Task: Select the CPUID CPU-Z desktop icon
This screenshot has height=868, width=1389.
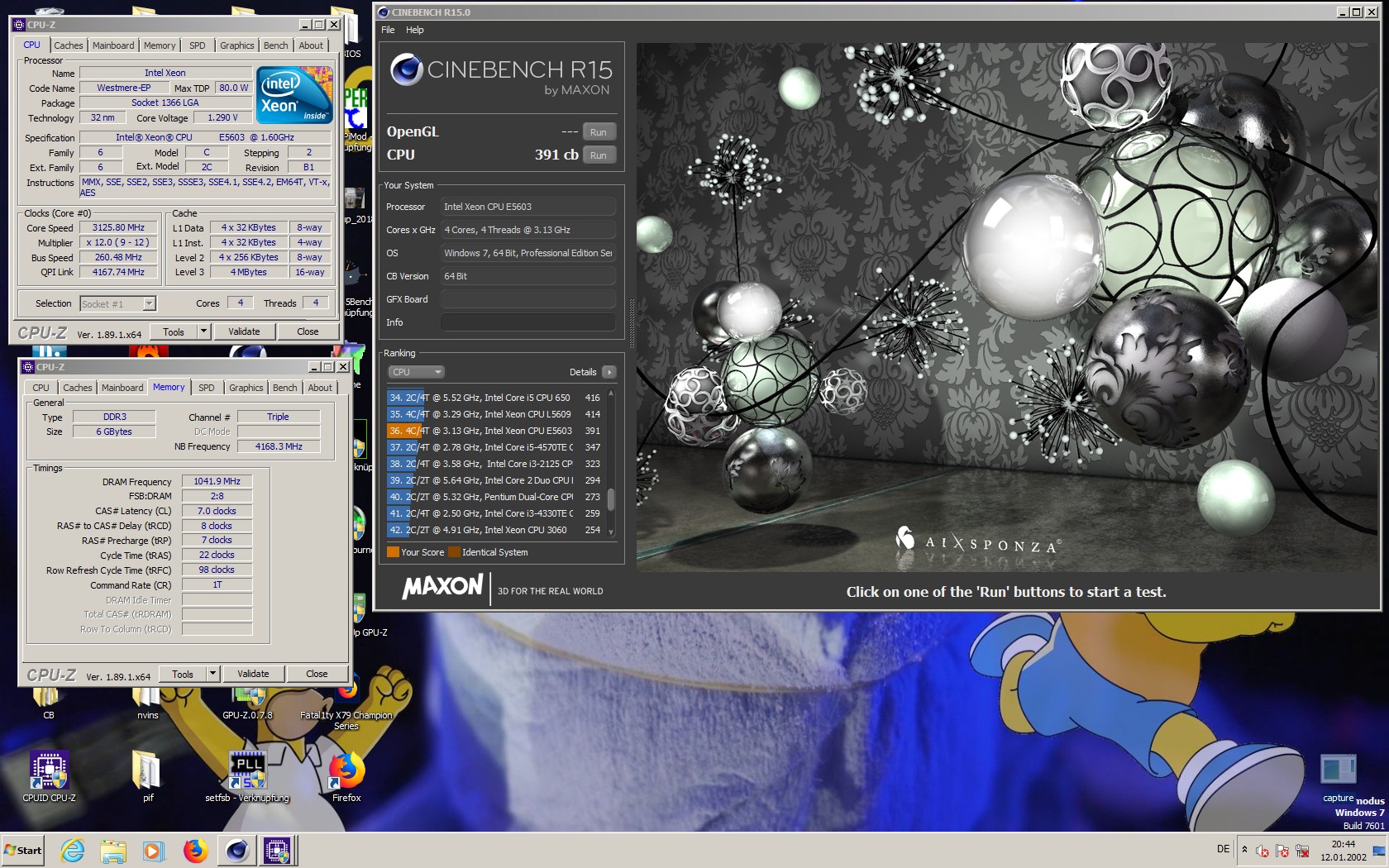Action: 49,776
